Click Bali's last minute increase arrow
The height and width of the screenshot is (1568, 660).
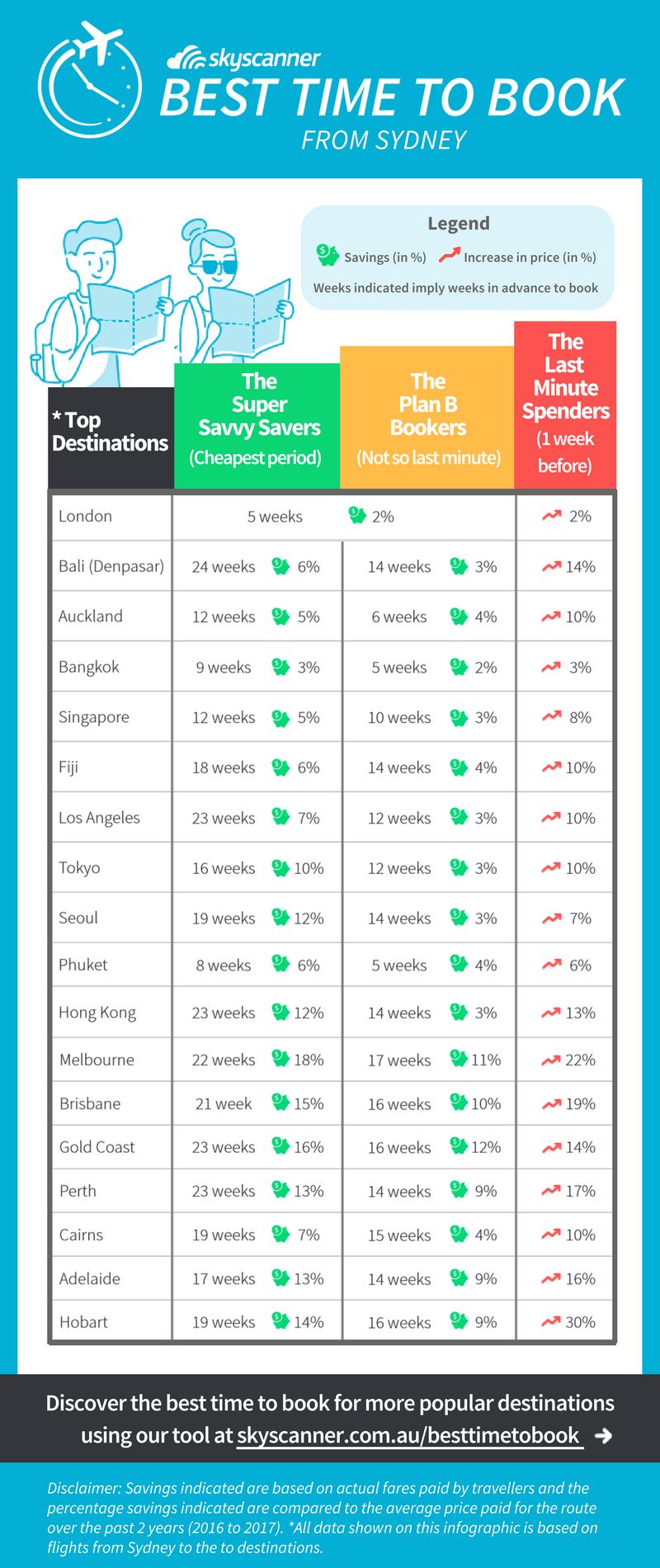point(551,566)
